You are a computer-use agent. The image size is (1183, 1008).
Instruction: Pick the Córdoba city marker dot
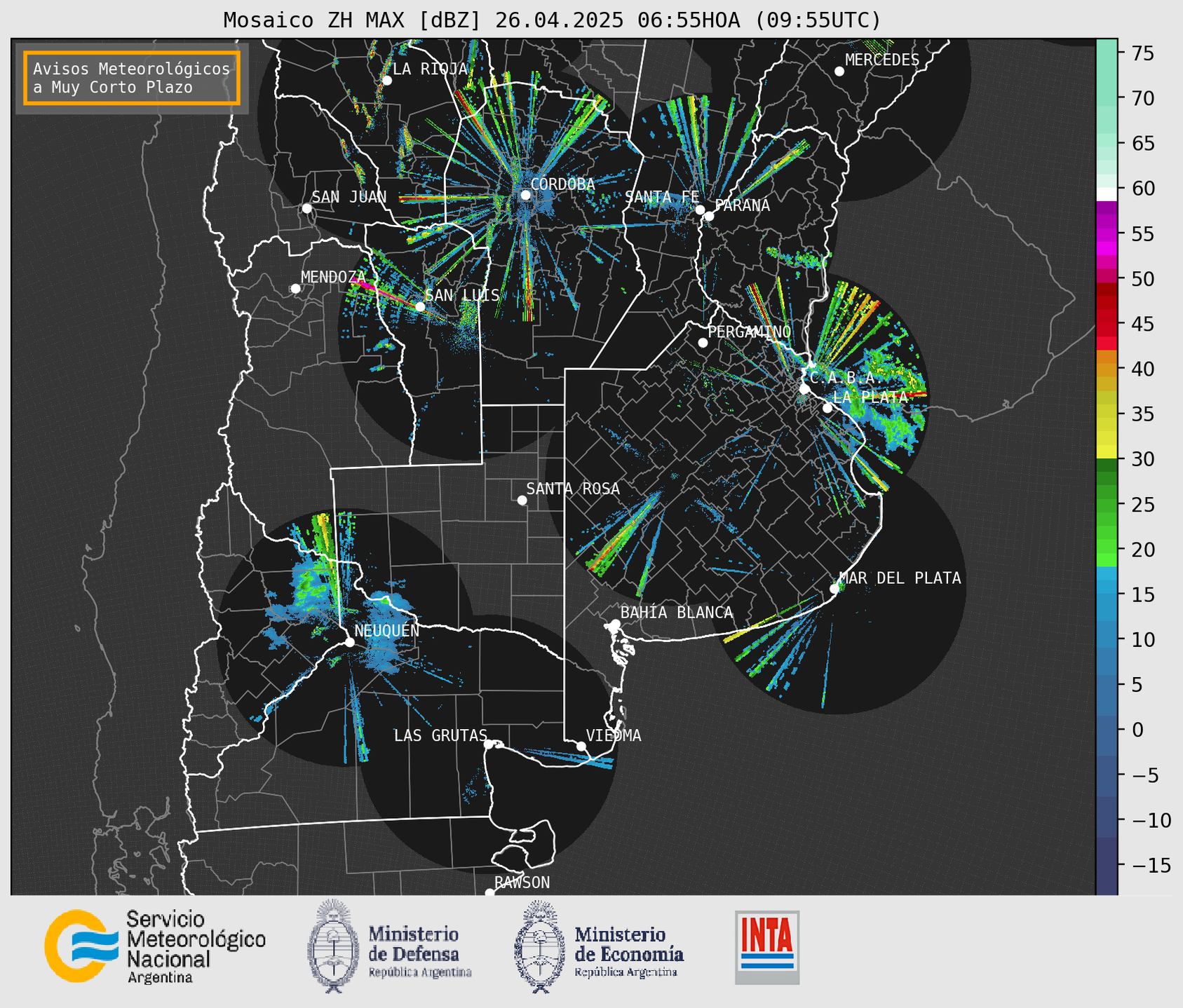click(525, 195)
